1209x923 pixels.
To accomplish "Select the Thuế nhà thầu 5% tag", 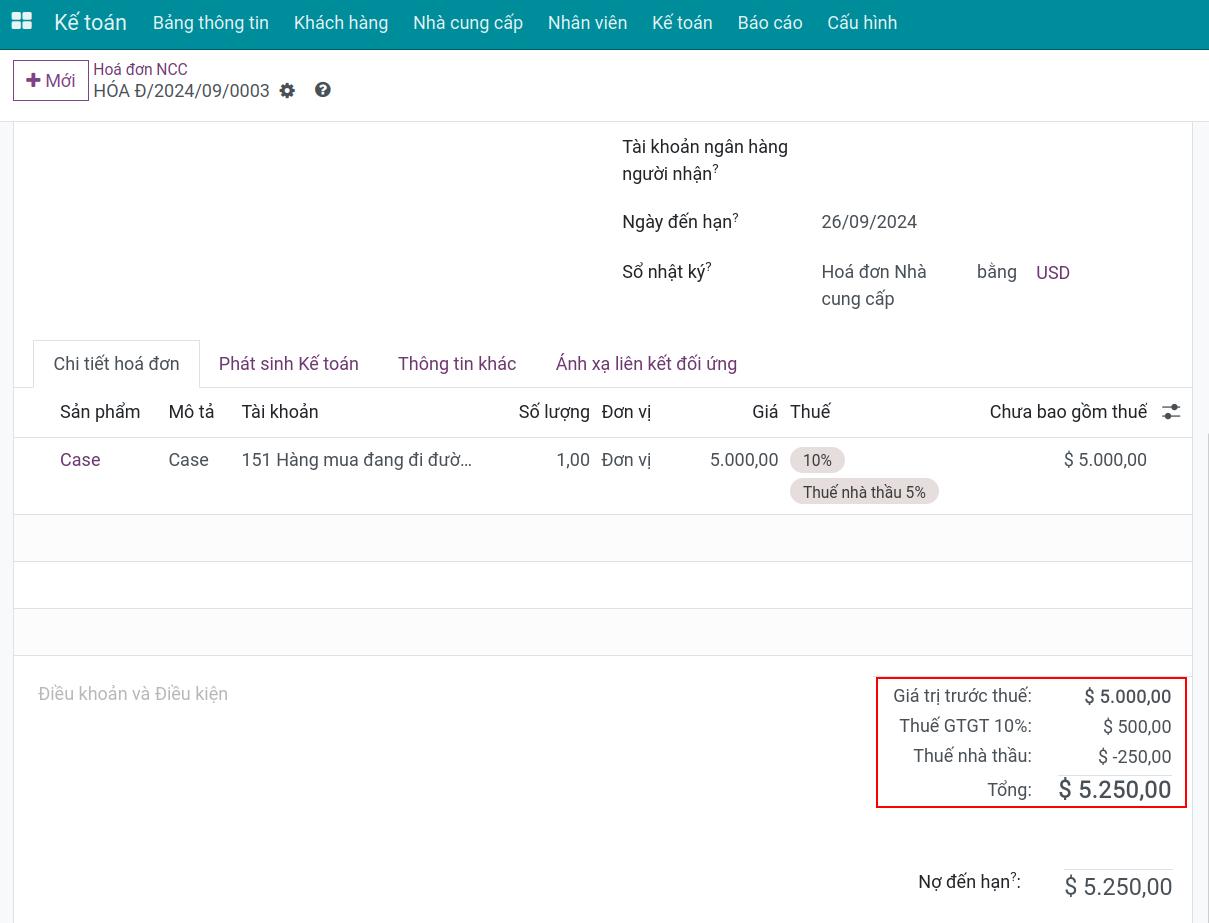I will pos(864,492).
